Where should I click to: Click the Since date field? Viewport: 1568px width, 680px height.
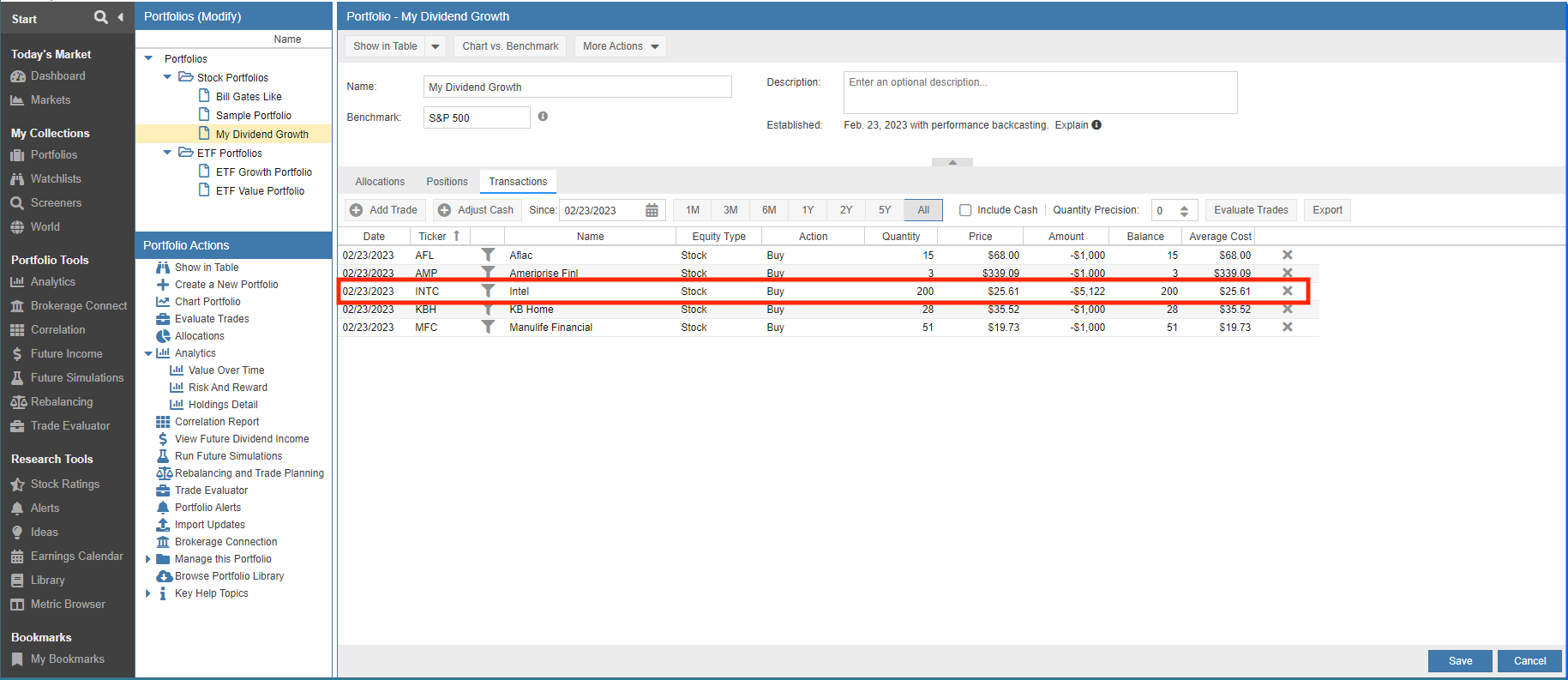click(602, 210)
